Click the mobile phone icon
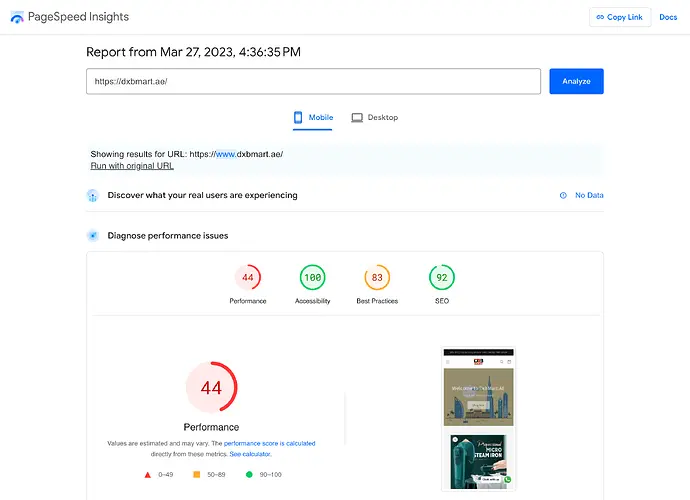690x500 pixels. click(298, 118)
